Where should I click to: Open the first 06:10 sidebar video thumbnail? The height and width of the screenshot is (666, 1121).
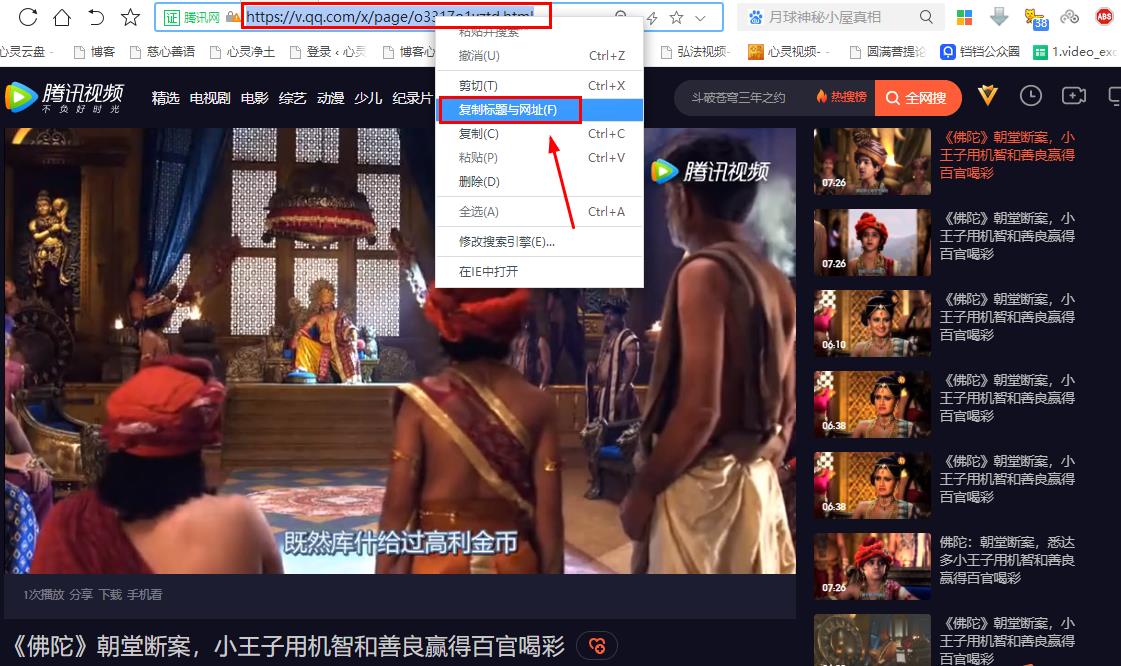872,324
